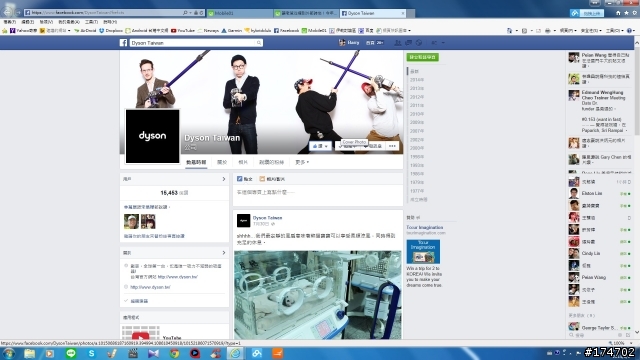Open the YouTube app thumbnail in Apps section
The width and height of the screenshot is (640, 360).
(141, 333)
